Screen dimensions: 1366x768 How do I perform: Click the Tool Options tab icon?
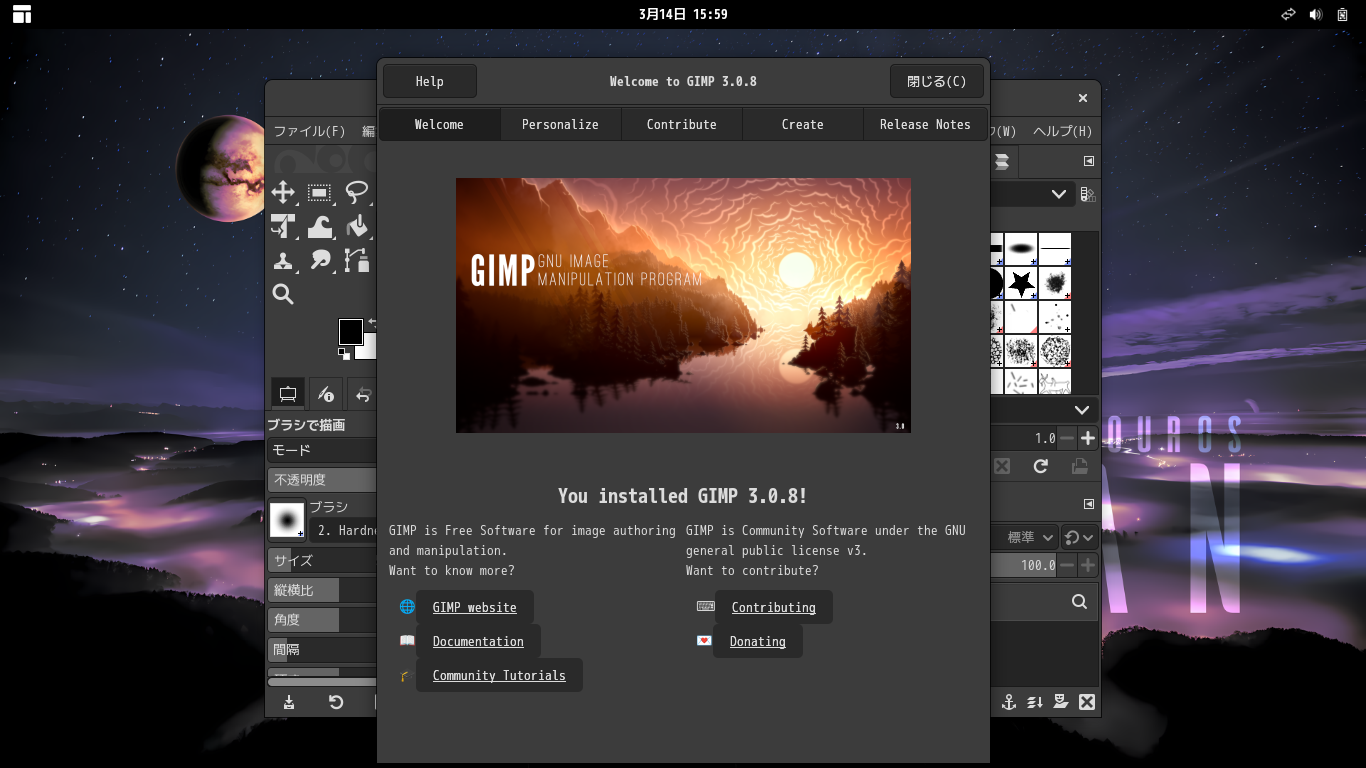click(287, 393)
